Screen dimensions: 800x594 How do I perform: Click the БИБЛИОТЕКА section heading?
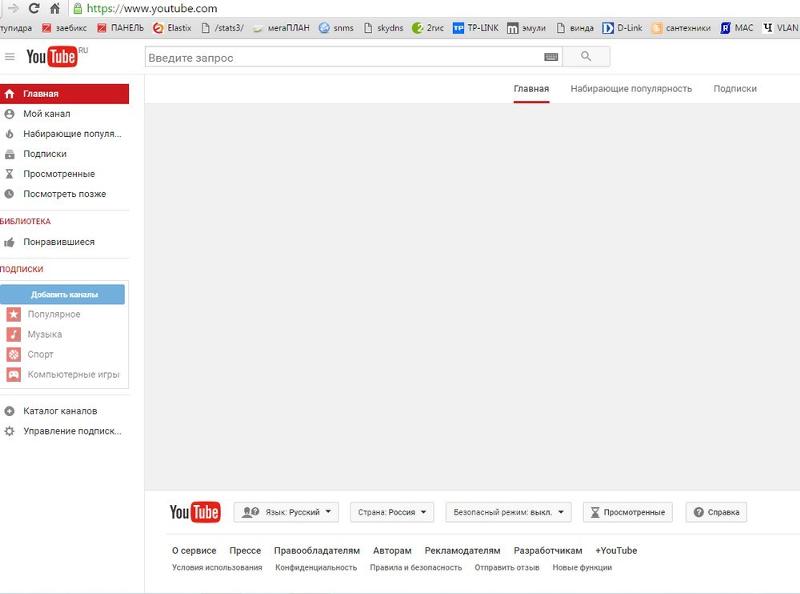pos(26,221)
